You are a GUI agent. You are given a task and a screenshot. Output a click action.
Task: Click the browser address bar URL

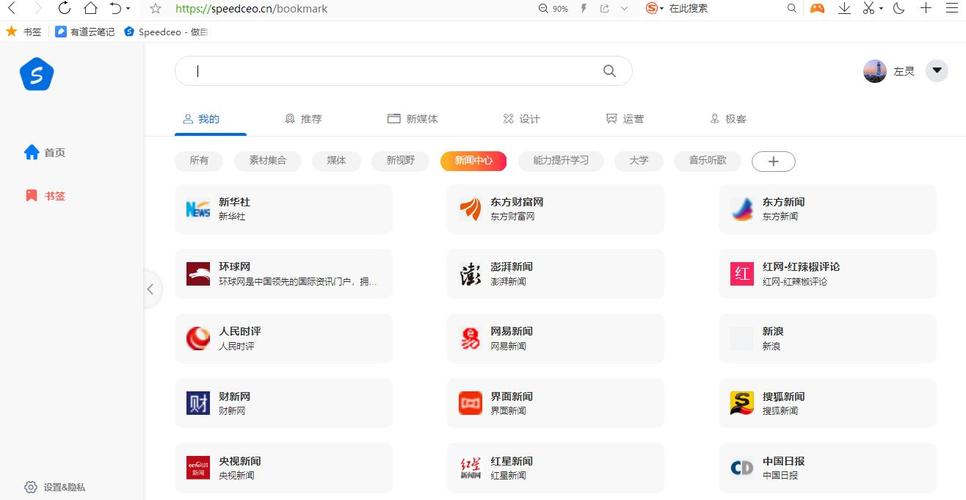click(x=251, y=9)
